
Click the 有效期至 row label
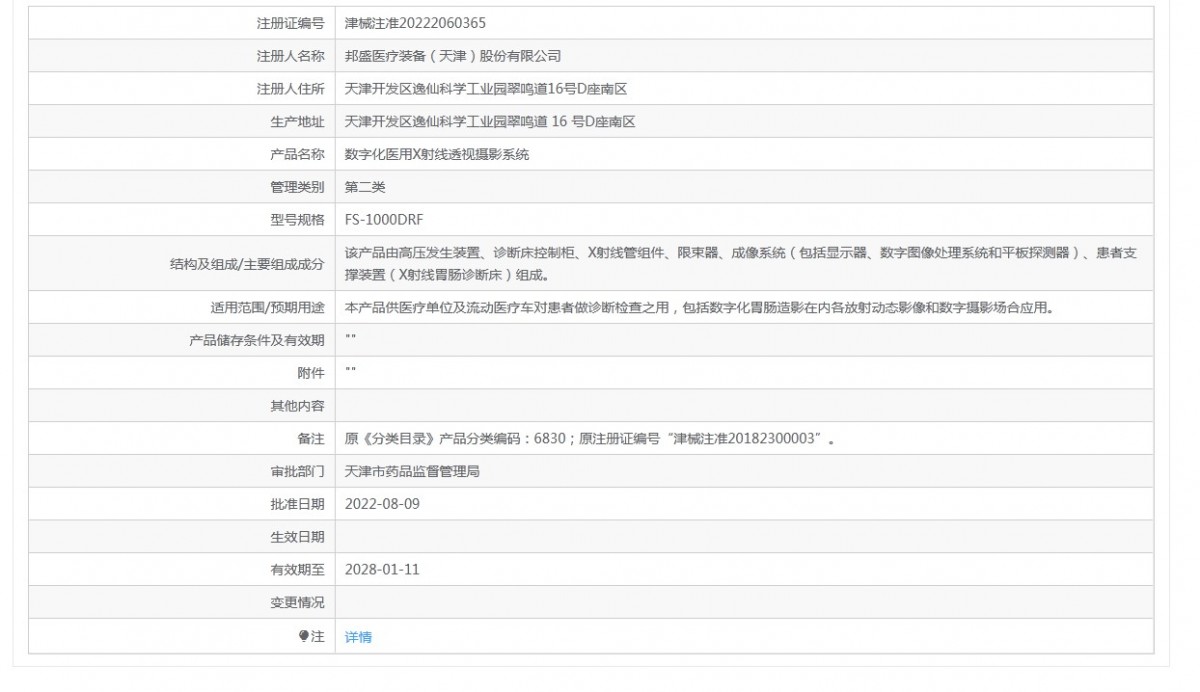[x=298, y=569]
